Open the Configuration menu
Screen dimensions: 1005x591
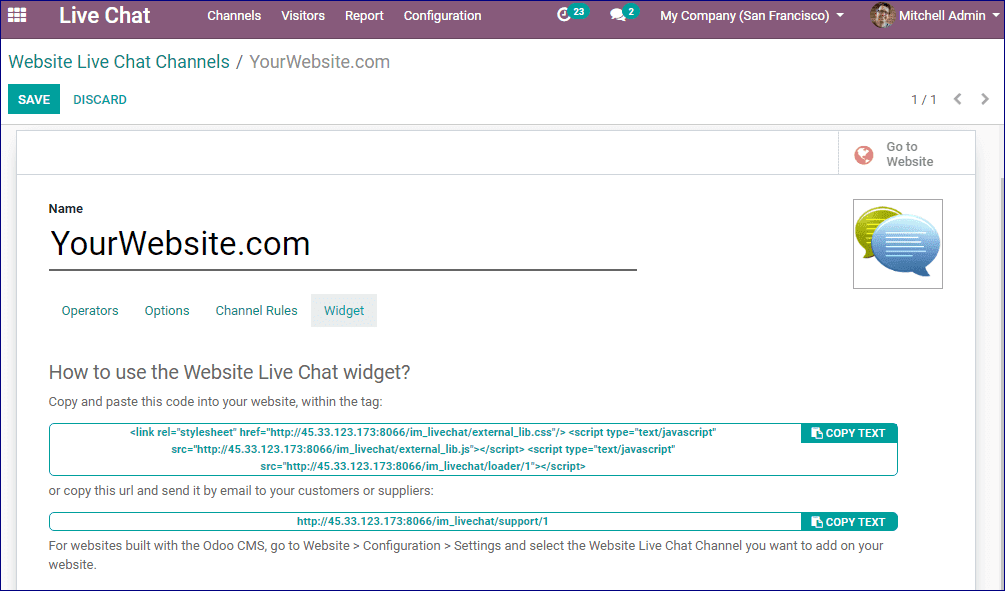click(x=442, y=15)
